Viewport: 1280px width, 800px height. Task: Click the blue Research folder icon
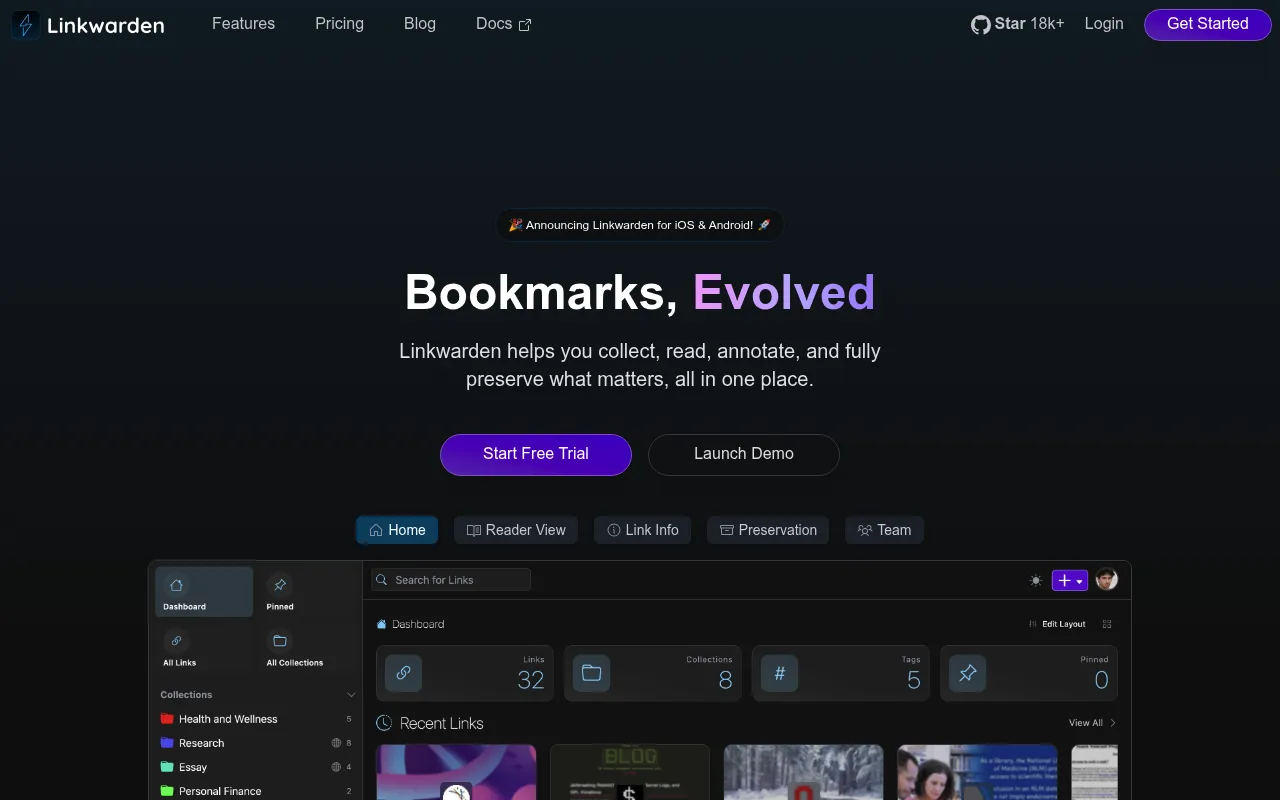pos(167,743)
